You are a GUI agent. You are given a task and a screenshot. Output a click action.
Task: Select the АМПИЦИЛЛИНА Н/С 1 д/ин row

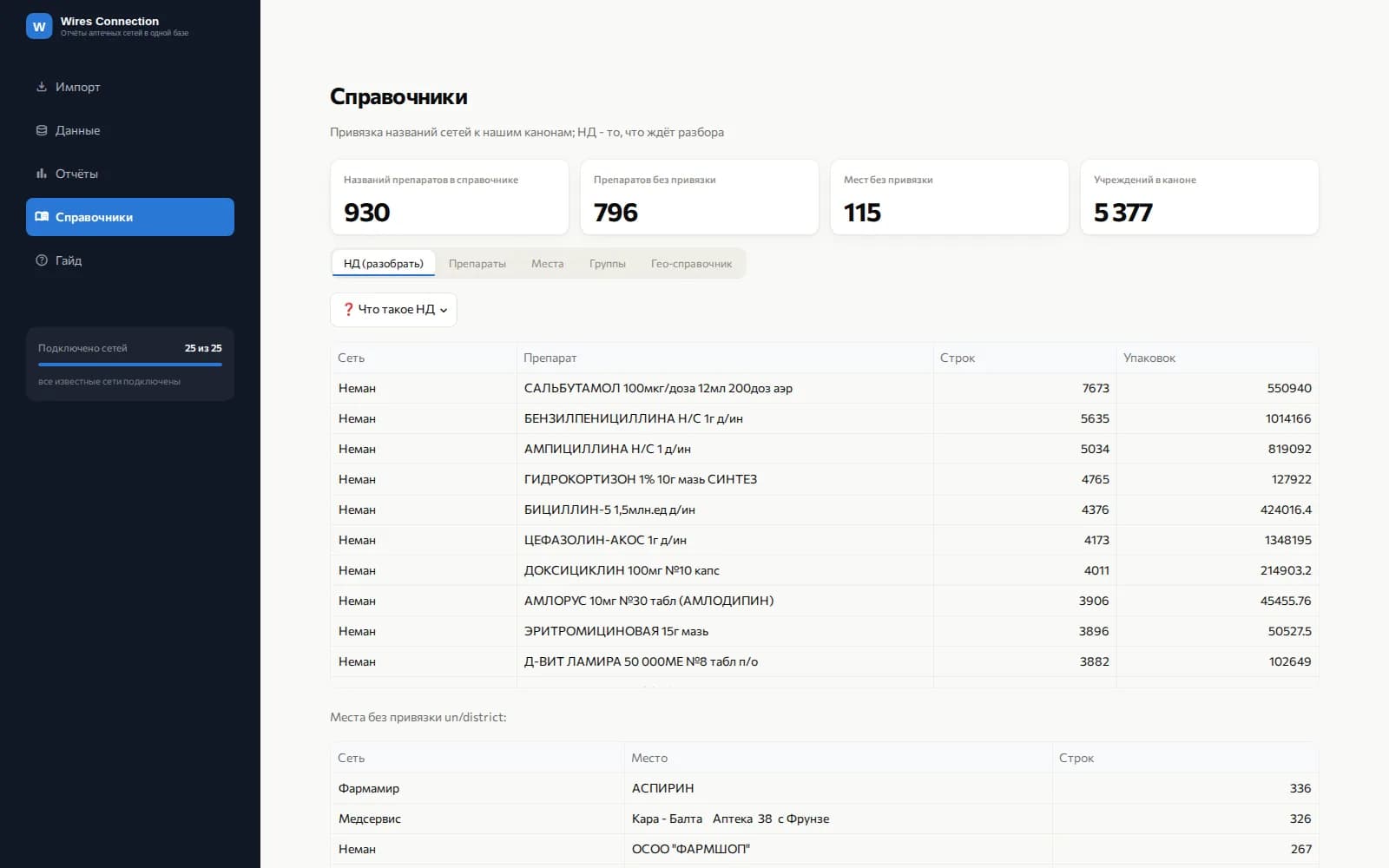(824, 449)
